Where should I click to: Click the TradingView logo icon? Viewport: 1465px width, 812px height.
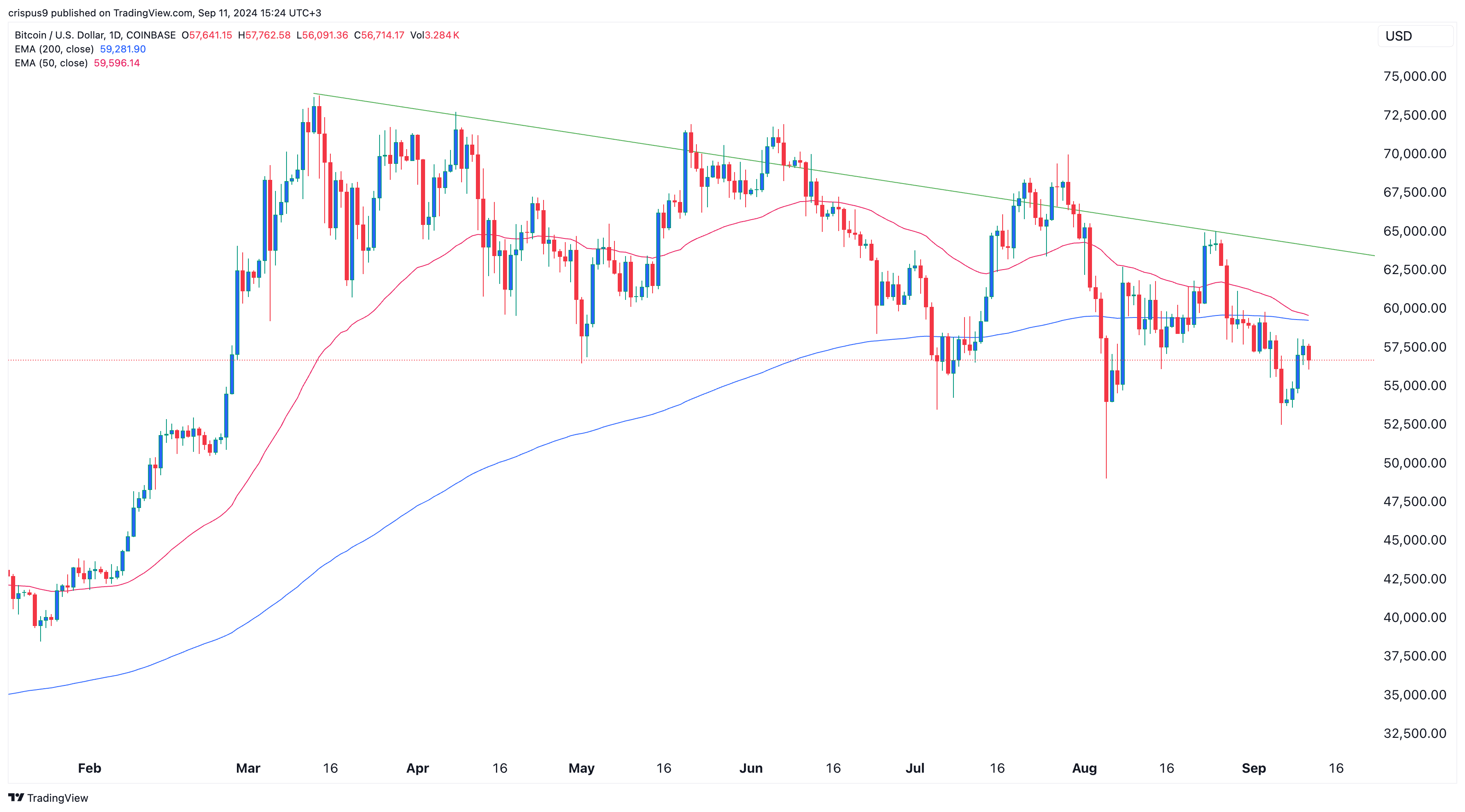(16, 797)
